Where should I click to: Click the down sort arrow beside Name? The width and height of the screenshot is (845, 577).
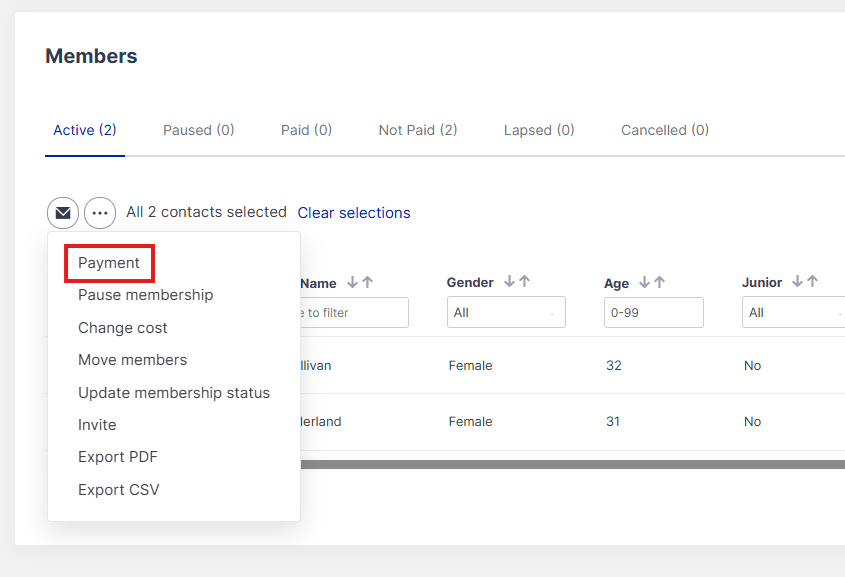tap(352, 283)
